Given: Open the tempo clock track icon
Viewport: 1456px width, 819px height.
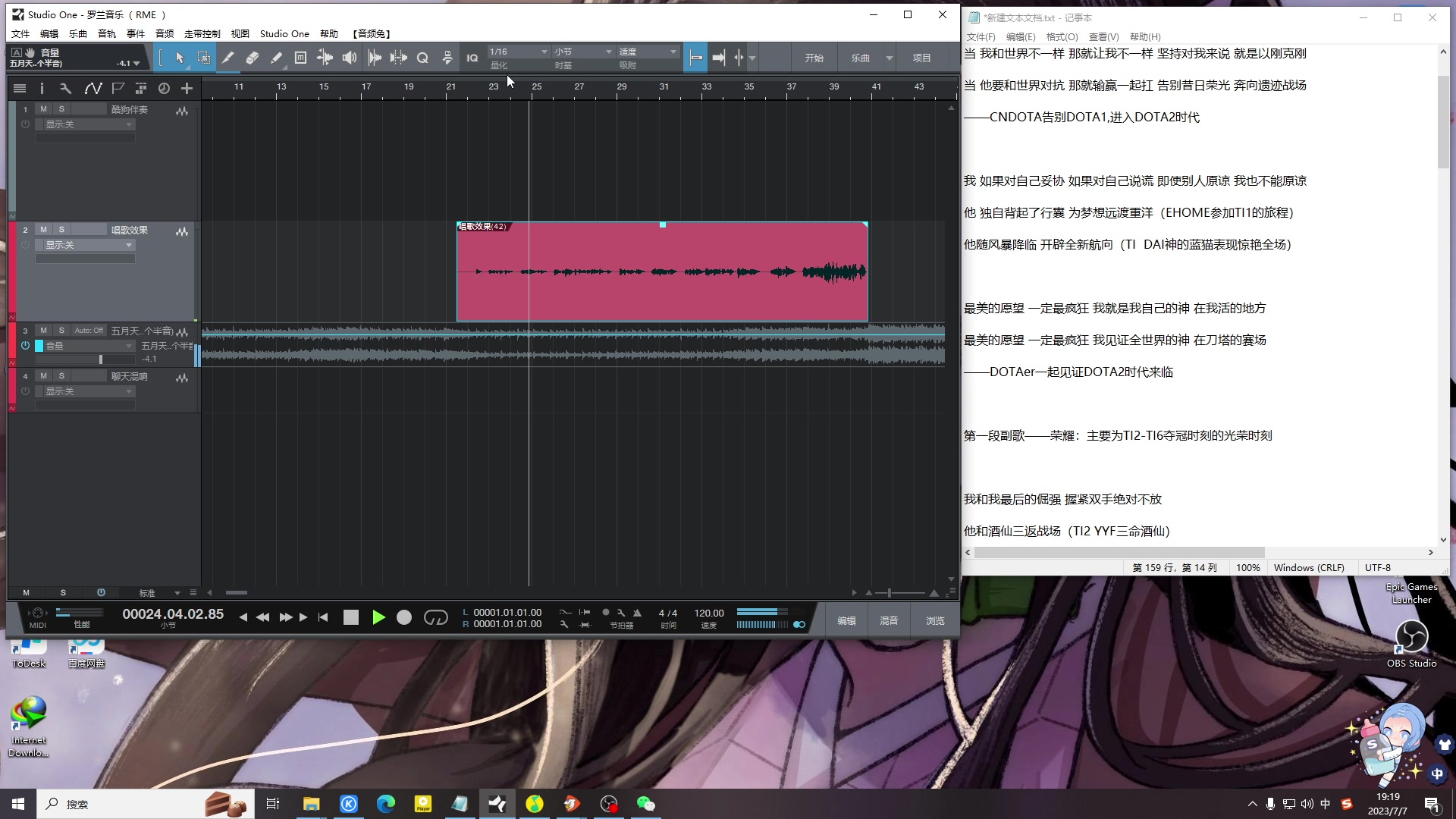Looking at the screenshot, I should (x=164, y=89).
